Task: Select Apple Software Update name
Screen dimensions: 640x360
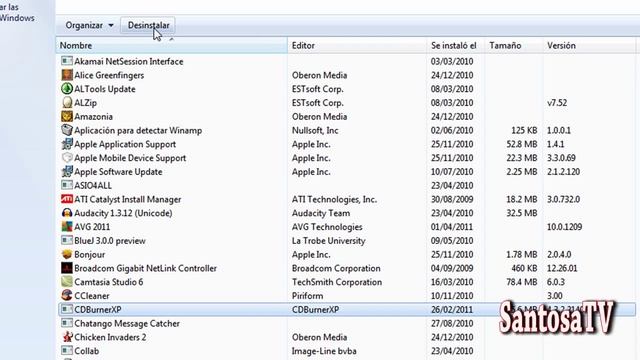Action: (118, 172)
